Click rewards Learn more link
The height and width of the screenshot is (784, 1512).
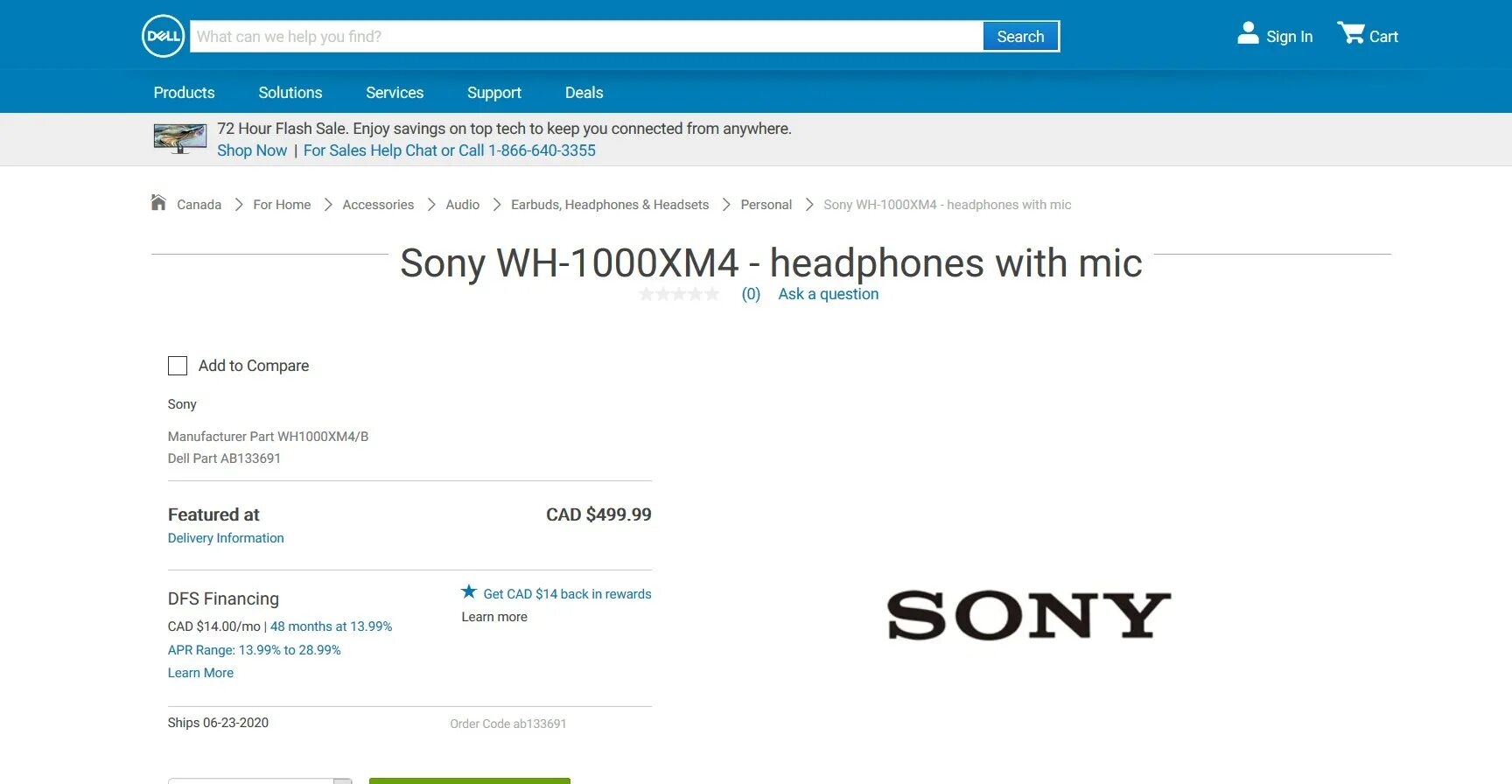[494, 617]
